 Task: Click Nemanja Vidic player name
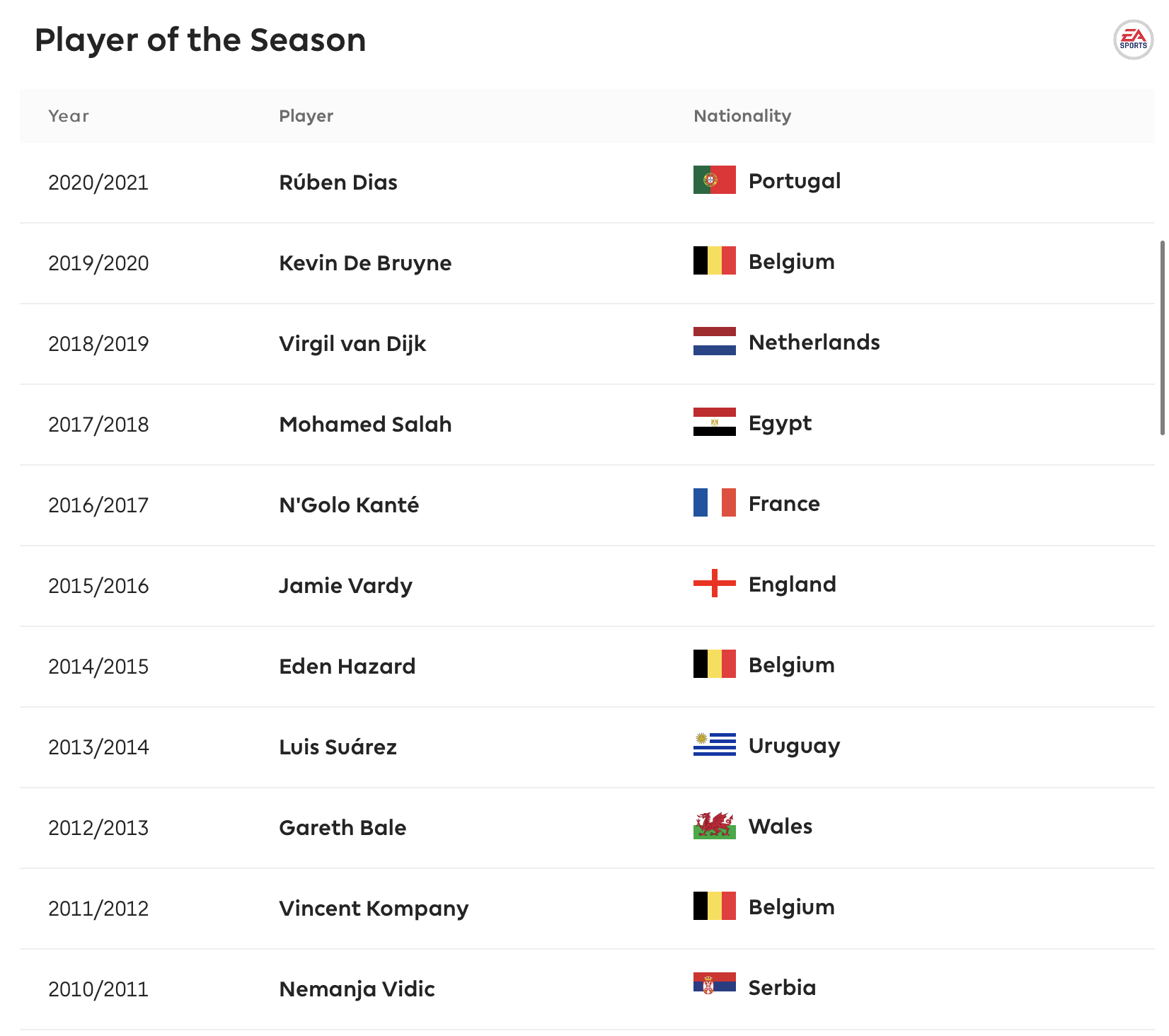tap(357, 989)
